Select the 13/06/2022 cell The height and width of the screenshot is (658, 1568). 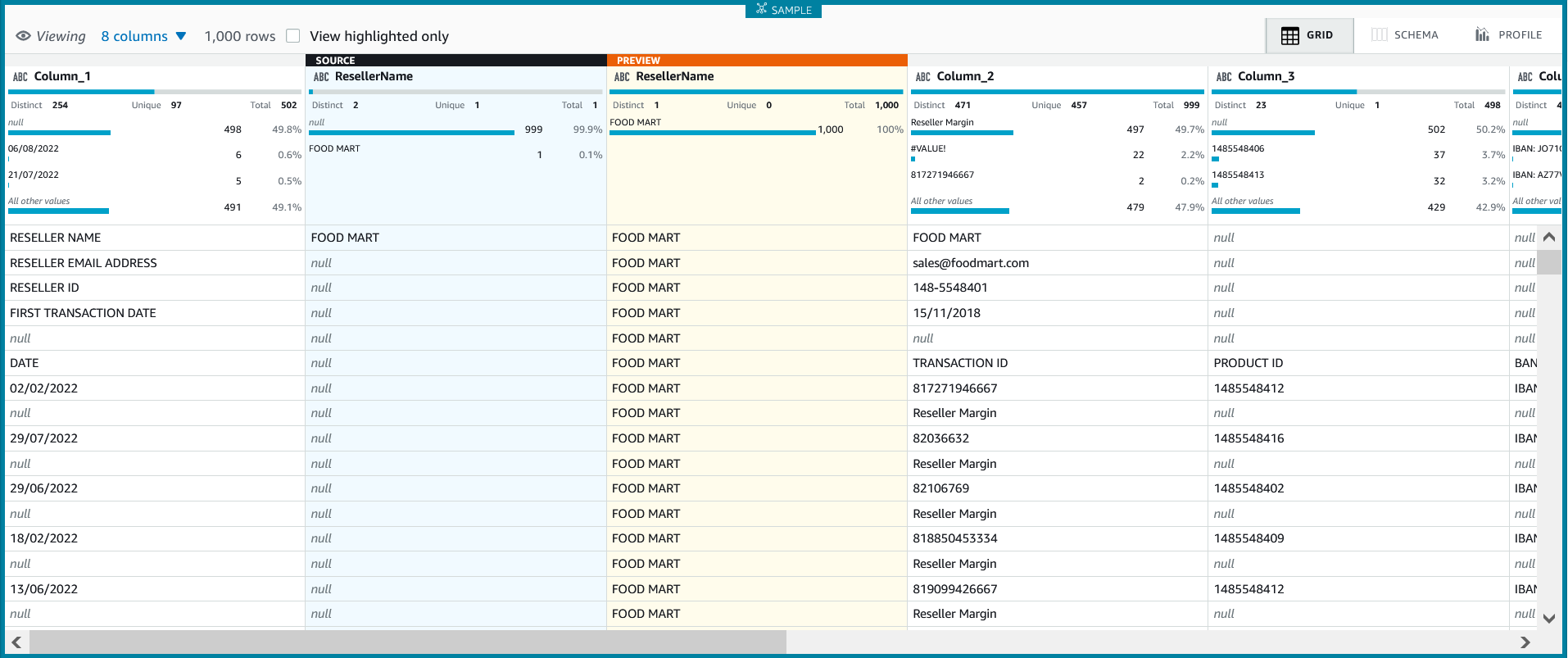click(x=155, y=589)
